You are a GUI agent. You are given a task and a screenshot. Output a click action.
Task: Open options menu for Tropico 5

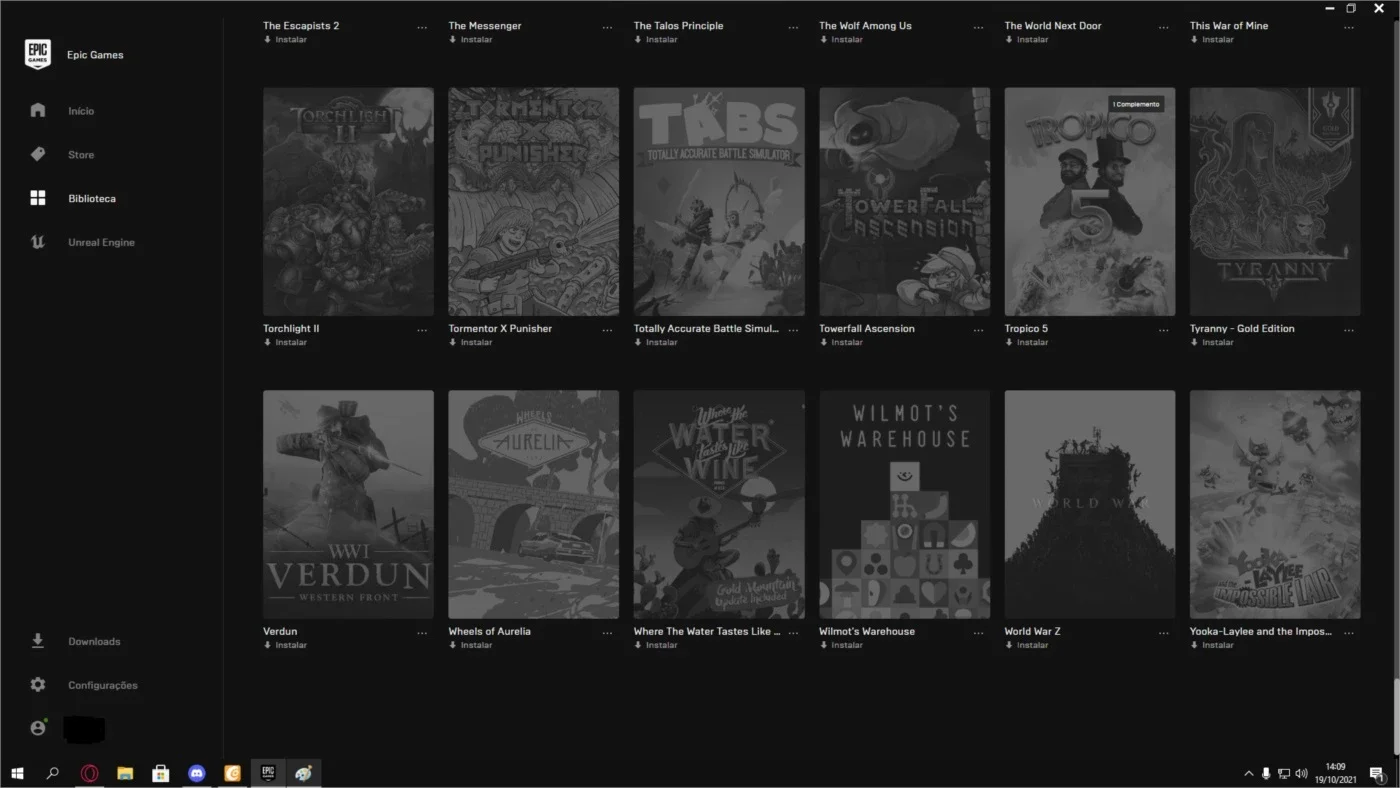1163,330
